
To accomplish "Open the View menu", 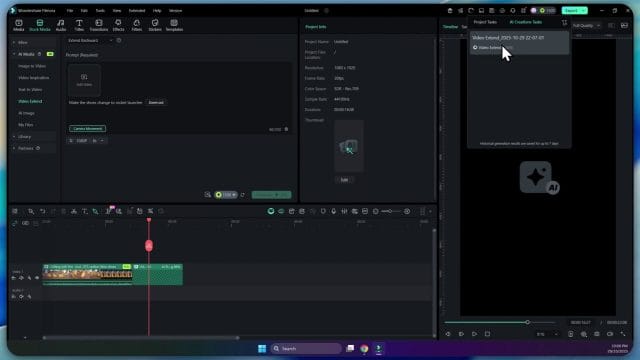I will (x=117, y=11).
